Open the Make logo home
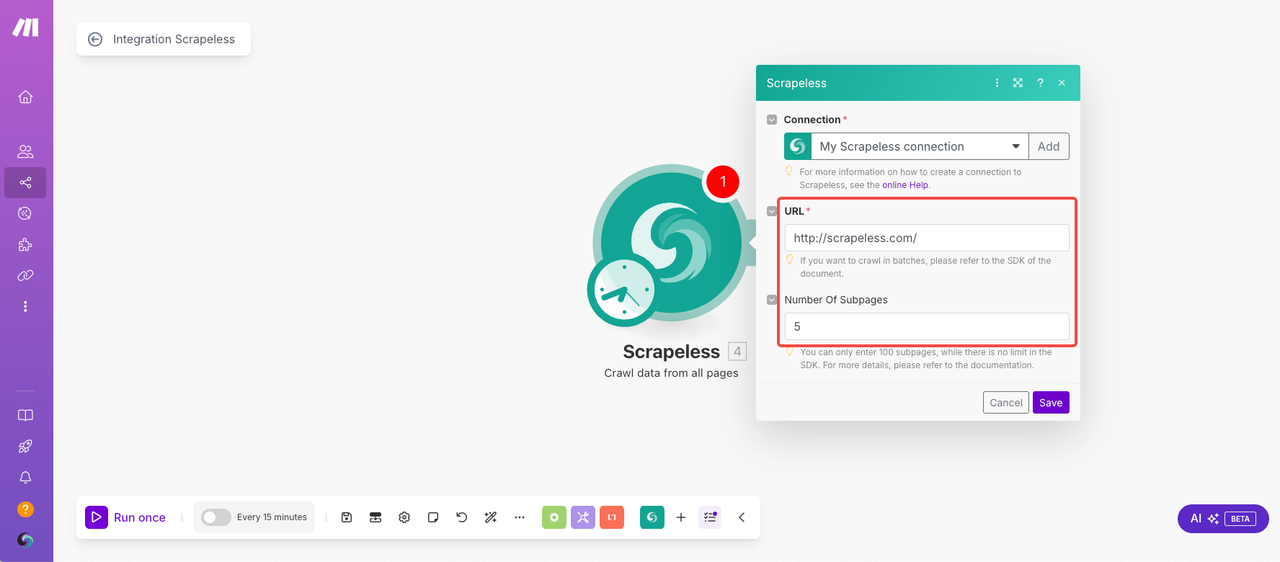The width and height of the screenshot is (1280, 562). click(25, 27)
